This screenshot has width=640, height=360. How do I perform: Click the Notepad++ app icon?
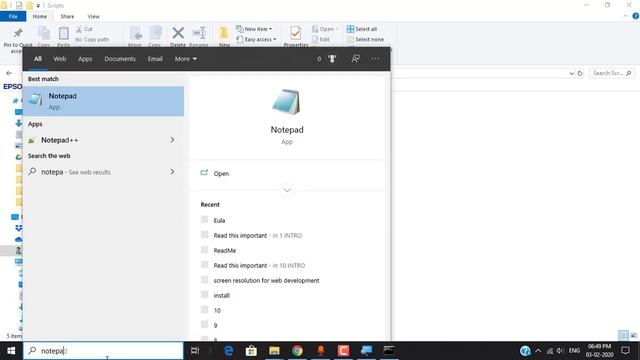[x=32, y=140]
